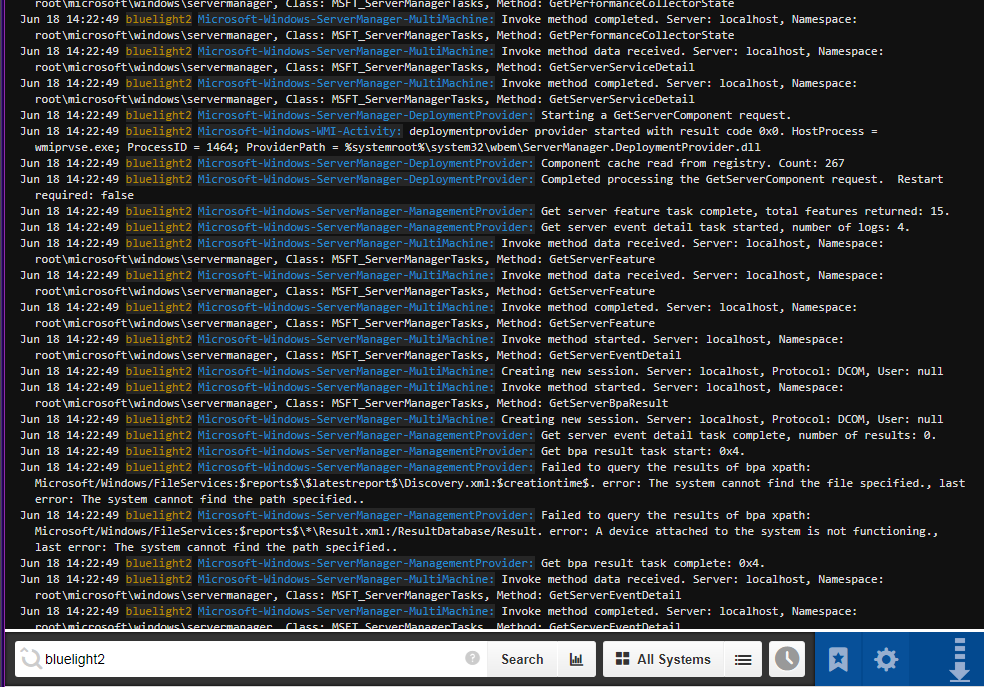Click DeploymentProvider link on Component cache read row
This screenshot has height=687, width=984.
click(366, 163)
